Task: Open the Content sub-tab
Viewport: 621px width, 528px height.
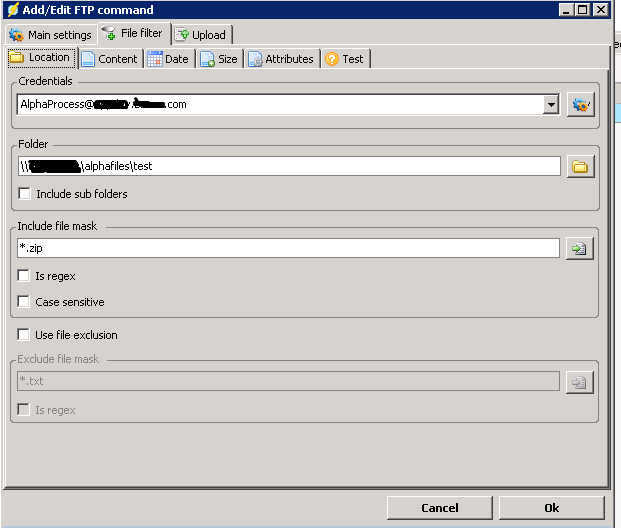Action: (x=109, y=59)
